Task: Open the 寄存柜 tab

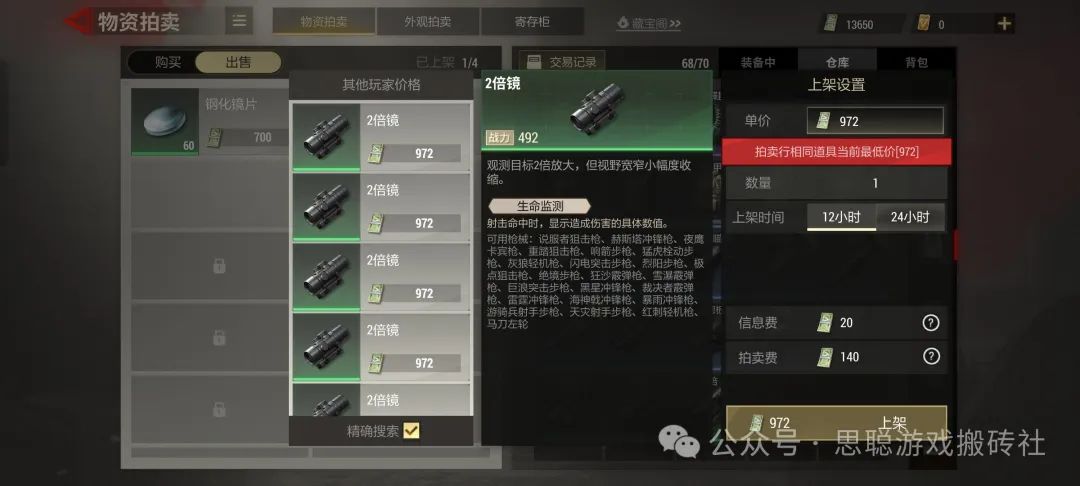Action: pos(532,21)
